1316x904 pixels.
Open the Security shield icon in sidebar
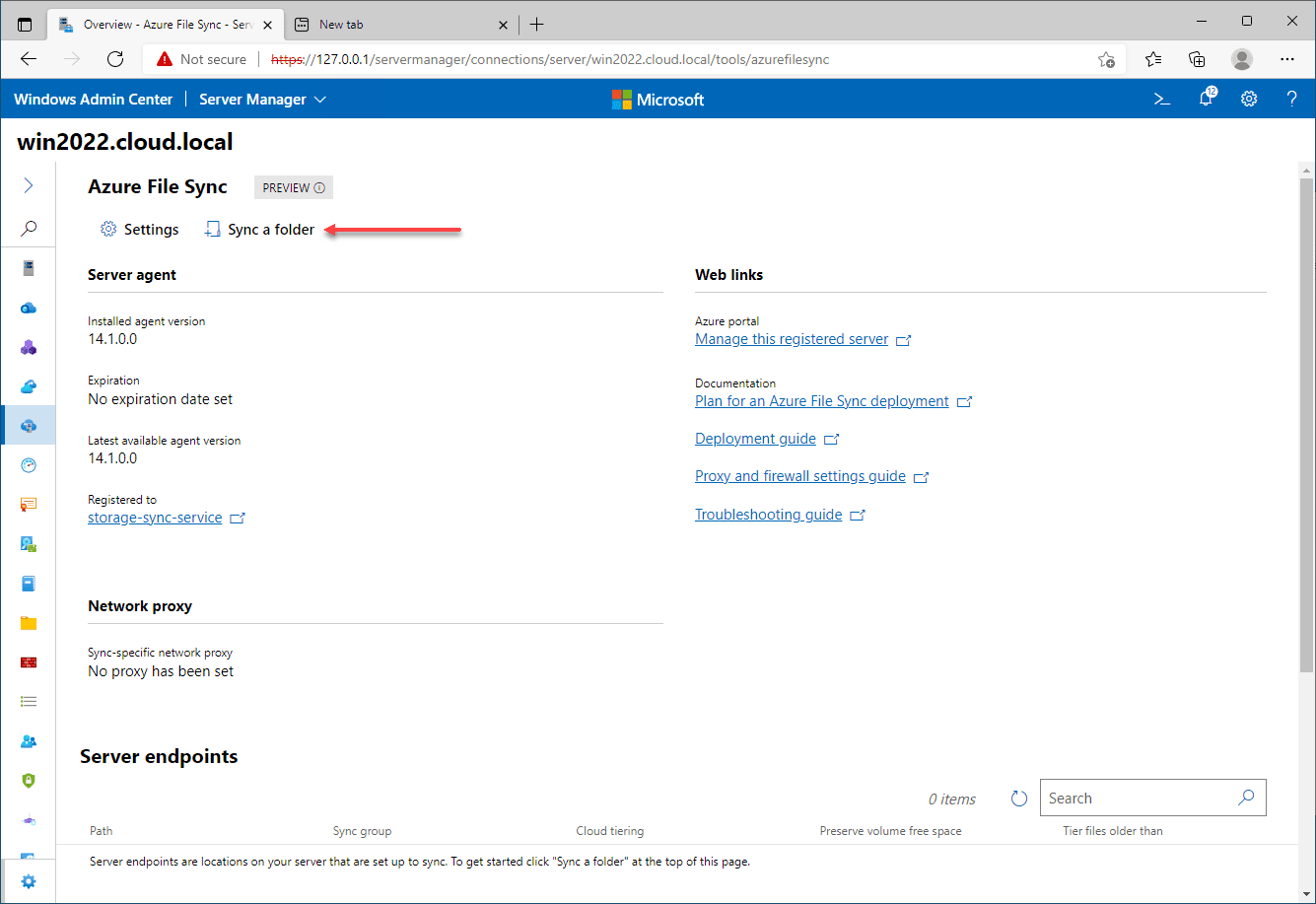pyautogui.click(x=28, y=780)
